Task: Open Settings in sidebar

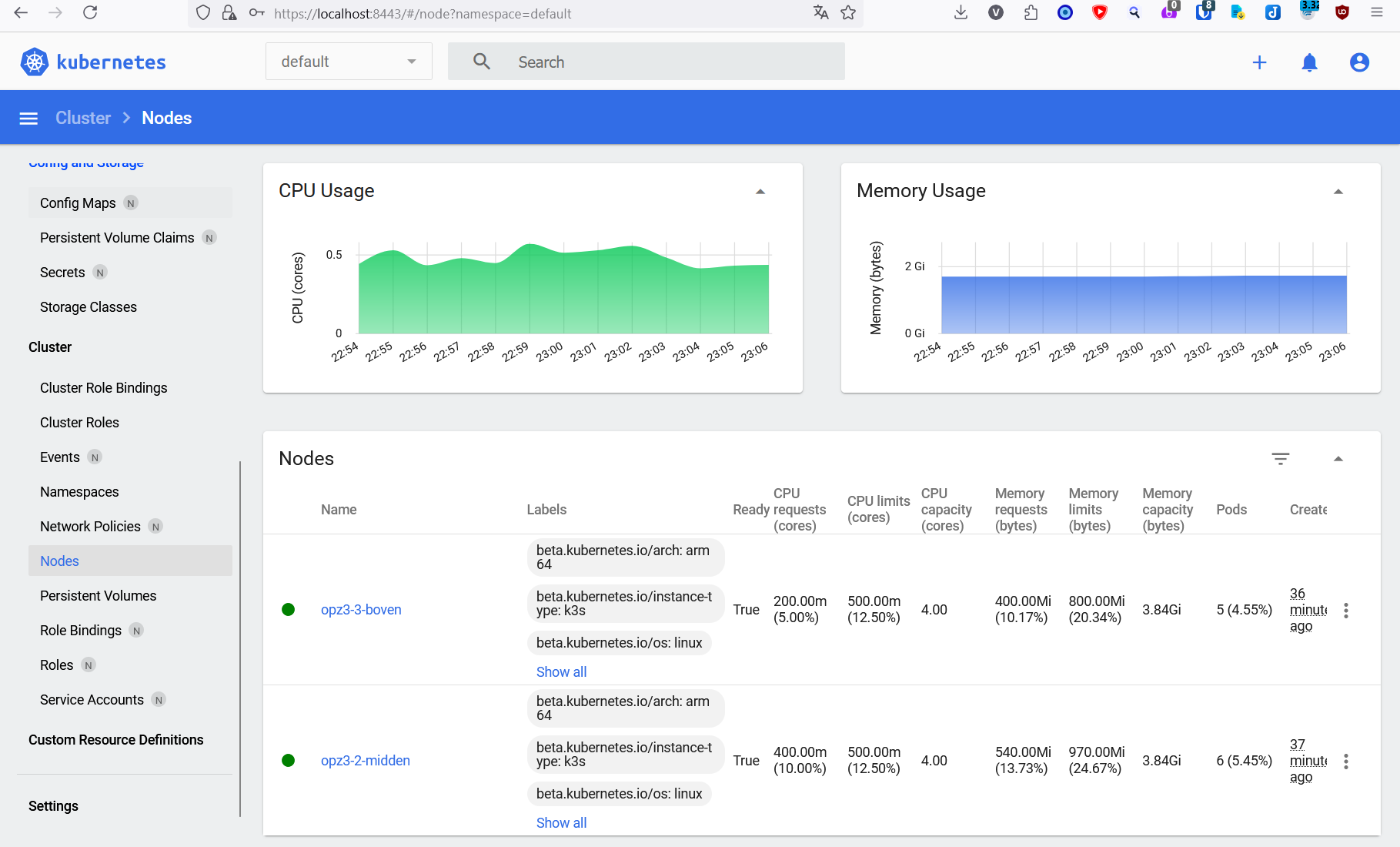Action: 53,805
